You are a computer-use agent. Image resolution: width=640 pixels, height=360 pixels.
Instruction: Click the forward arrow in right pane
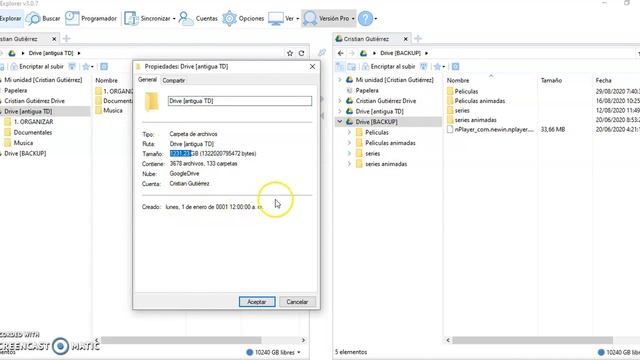click(351, 53)
